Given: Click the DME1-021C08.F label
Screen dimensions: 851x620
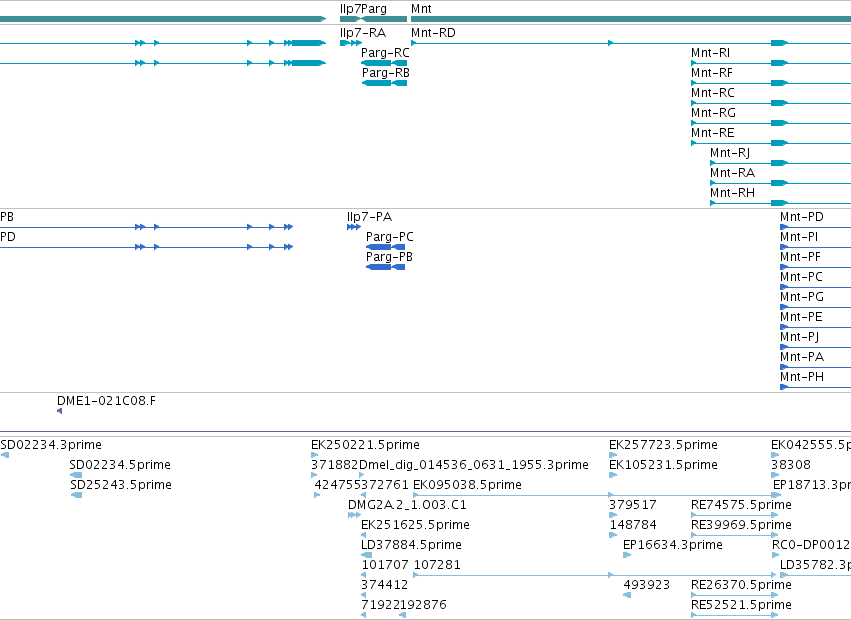Looking at the screenshot, I should [106, 401].
